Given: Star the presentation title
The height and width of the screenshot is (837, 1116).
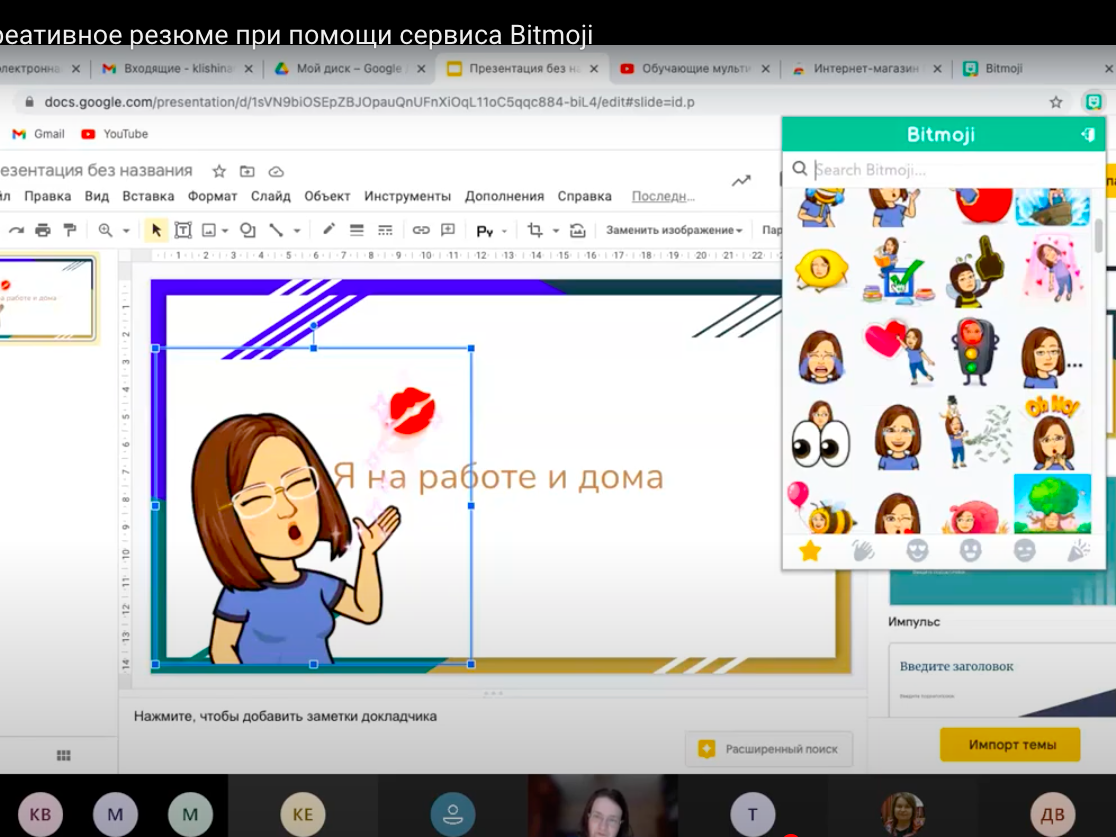Looking at the screenshot, I should click(x=219, y=171).
